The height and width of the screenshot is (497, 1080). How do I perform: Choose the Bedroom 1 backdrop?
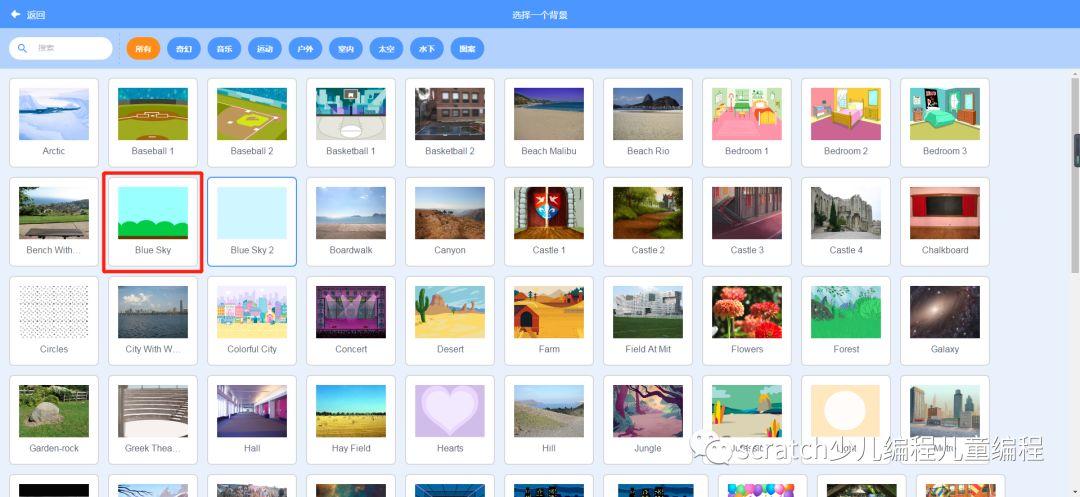(x=747, y=123)
